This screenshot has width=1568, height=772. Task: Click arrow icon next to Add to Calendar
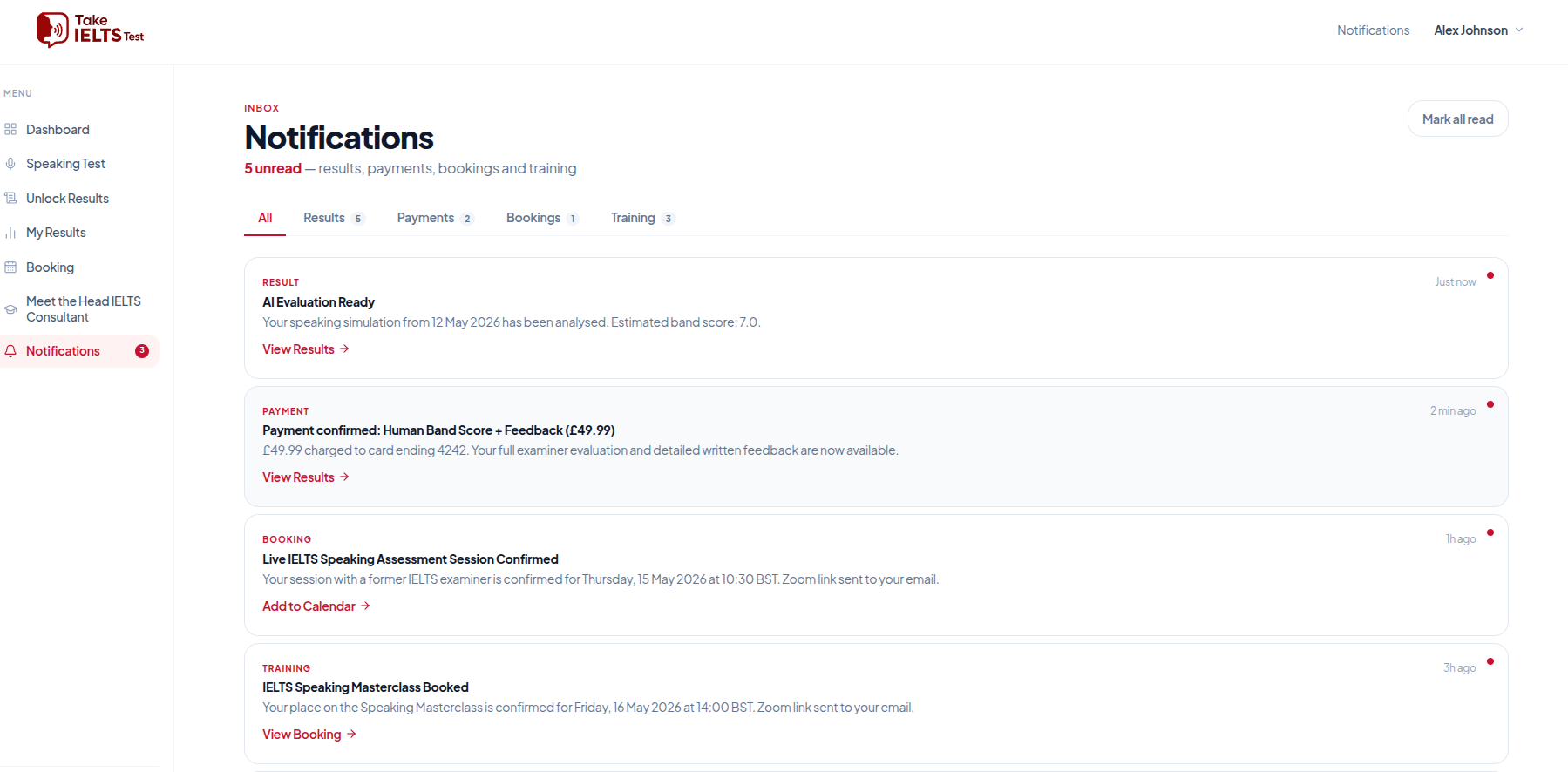tap(365, 606)
